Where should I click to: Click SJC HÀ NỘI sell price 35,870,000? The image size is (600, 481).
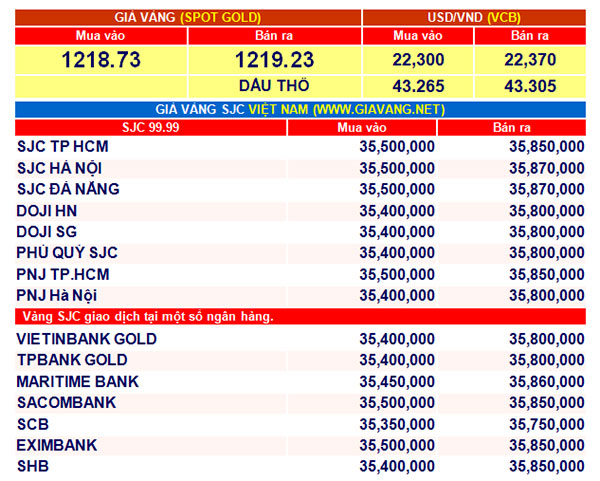pos(547,168)
